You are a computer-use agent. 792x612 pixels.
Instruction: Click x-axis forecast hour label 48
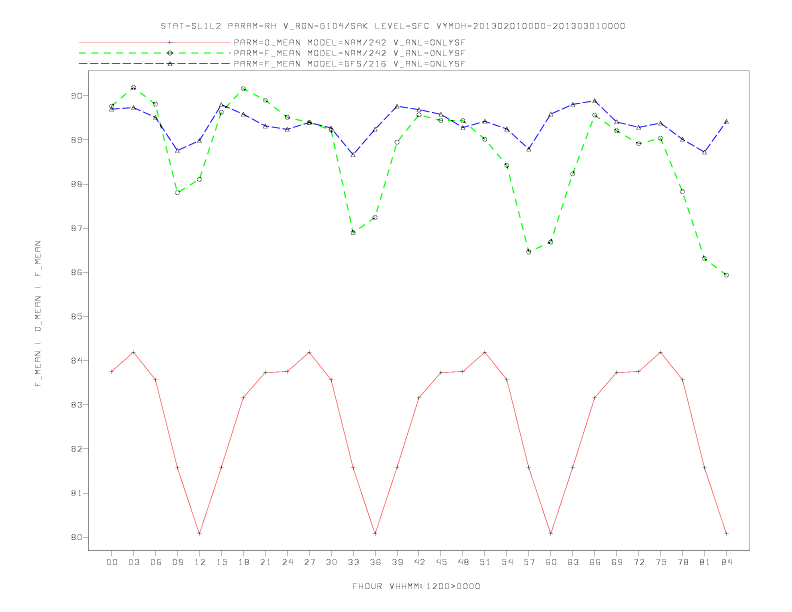(463, 562)
